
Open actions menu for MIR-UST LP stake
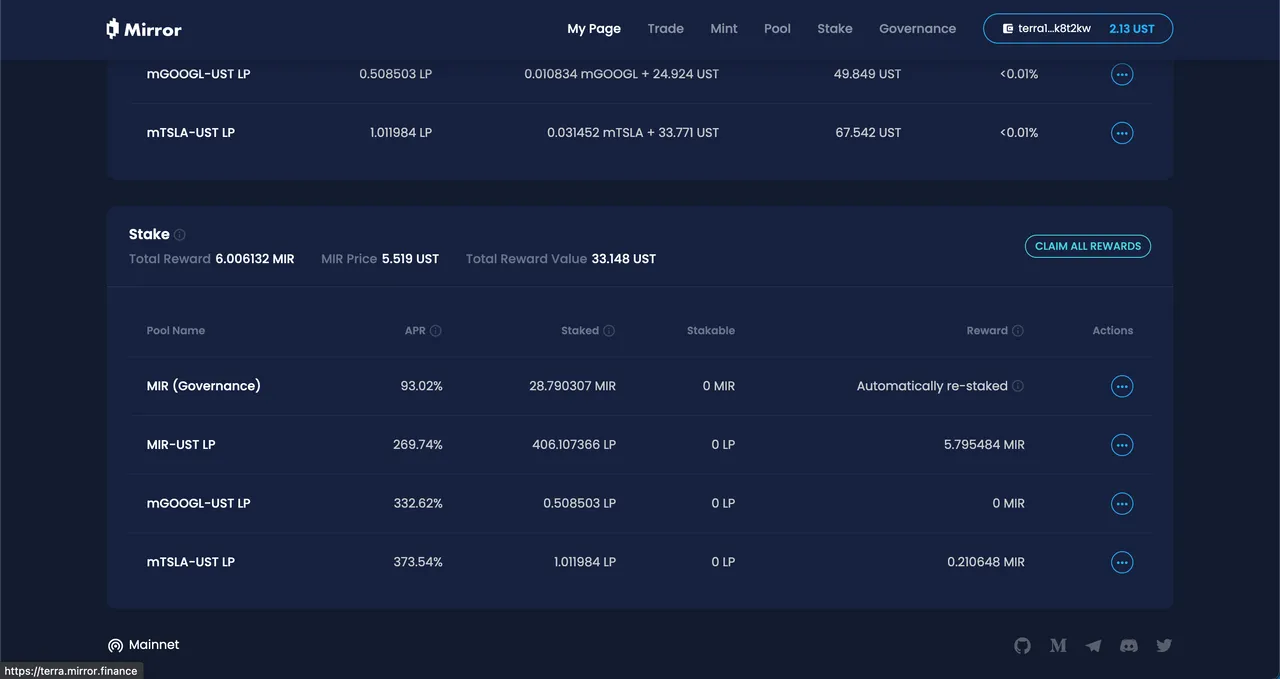(1122, 445)
